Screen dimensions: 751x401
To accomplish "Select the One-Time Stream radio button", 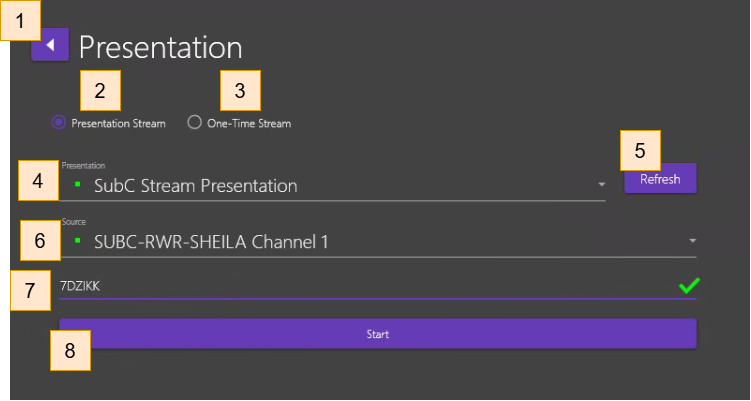I will point(194,123).
